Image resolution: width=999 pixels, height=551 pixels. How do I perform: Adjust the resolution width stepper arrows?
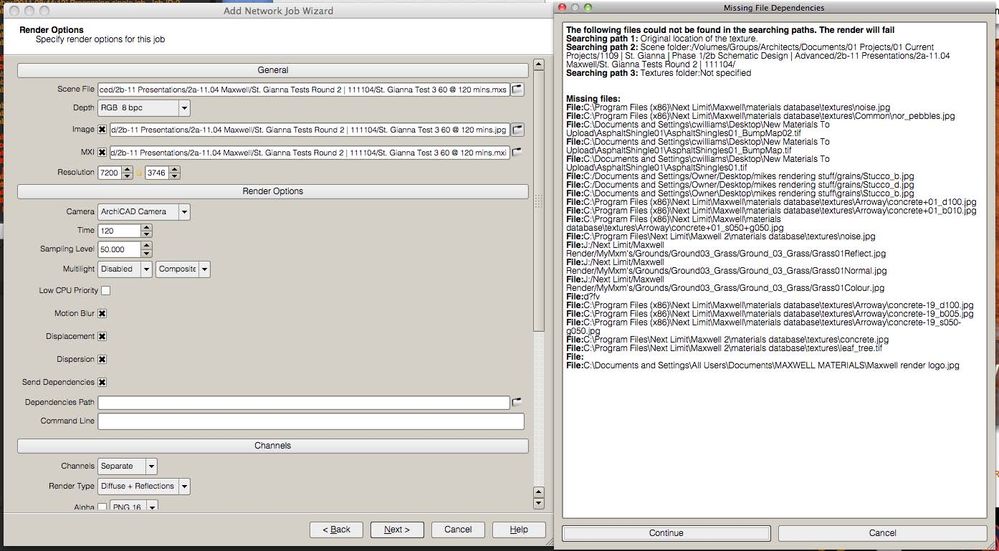tap(127, 173)
